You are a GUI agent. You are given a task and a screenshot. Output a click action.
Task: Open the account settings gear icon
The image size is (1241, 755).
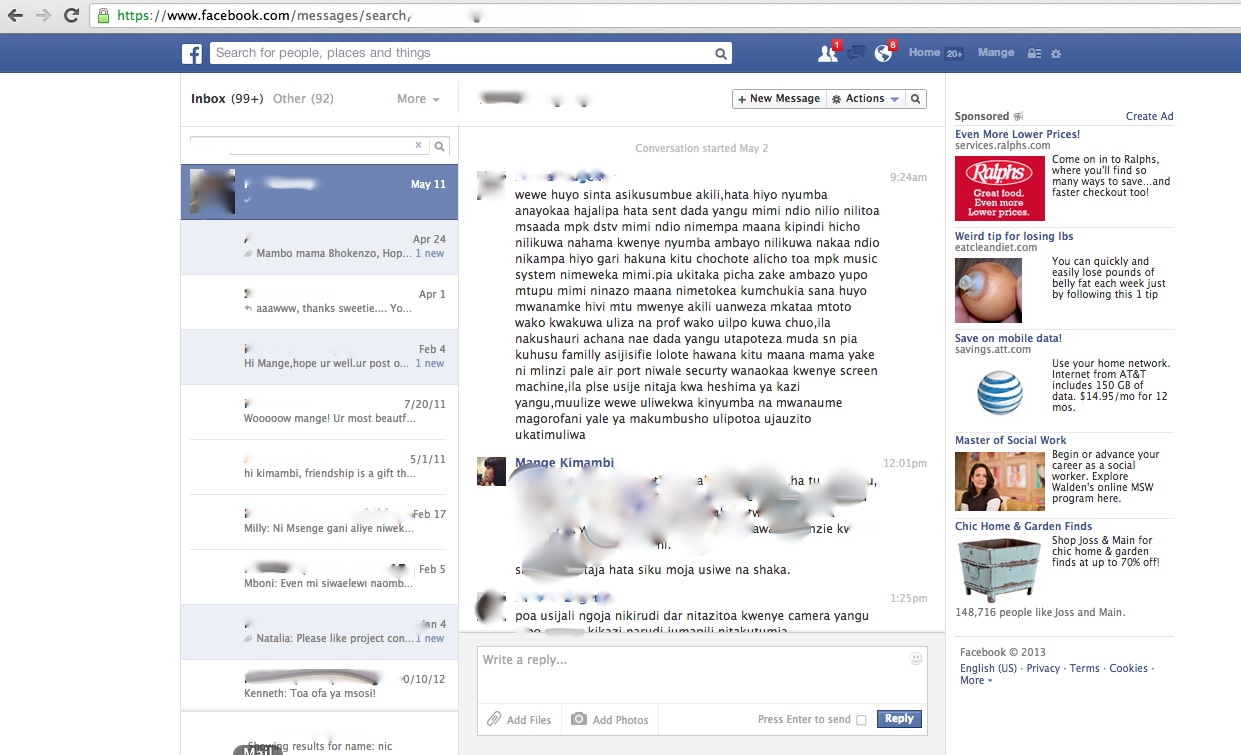[x=1056, y=53]
